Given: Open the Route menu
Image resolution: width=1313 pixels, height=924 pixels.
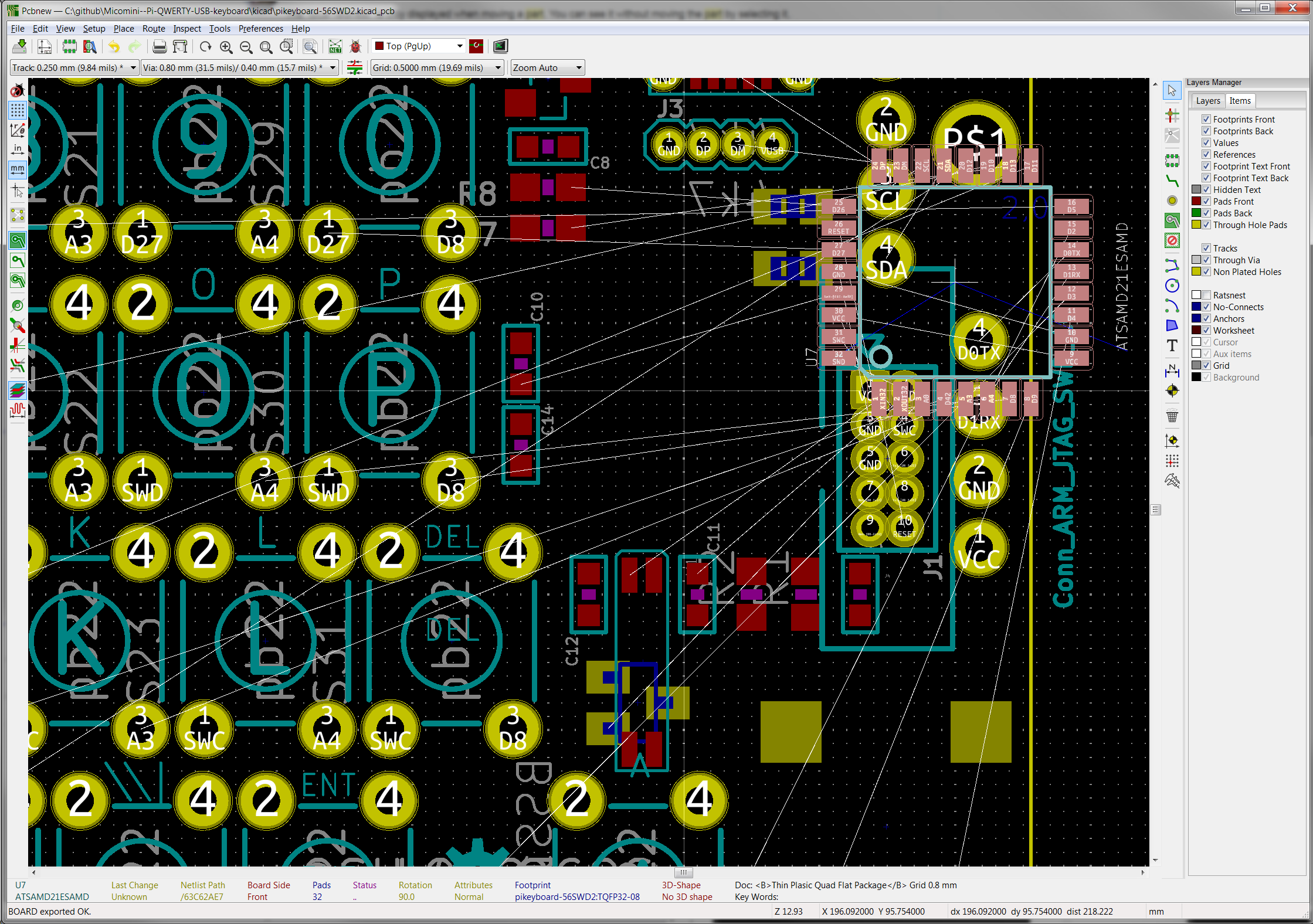Looking at the screenshot, I should point(154,28).
